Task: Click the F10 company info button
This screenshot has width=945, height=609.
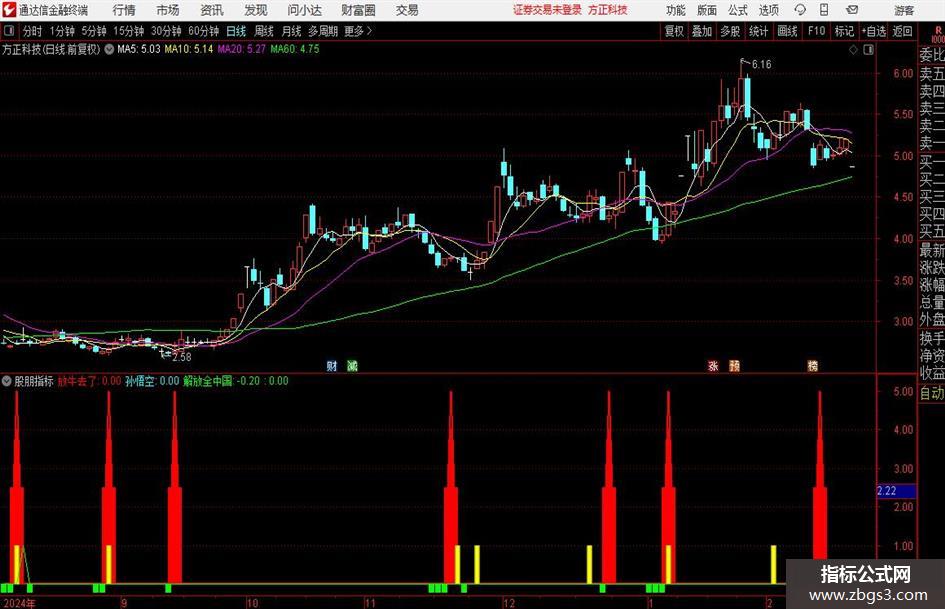Action: tap(816, 31)
